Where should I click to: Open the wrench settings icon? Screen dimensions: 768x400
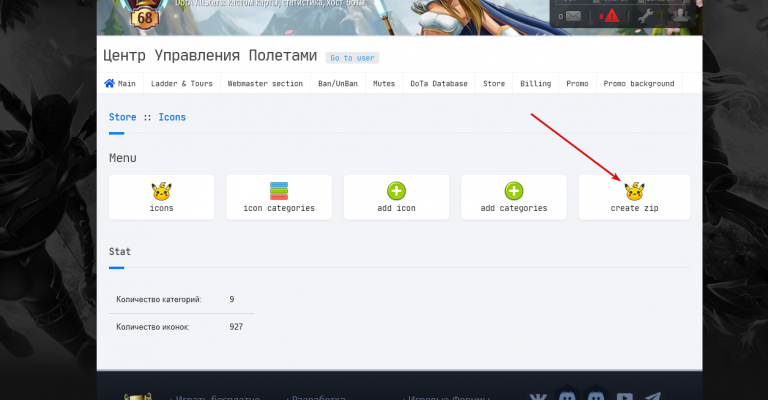[x=645, y=16]
